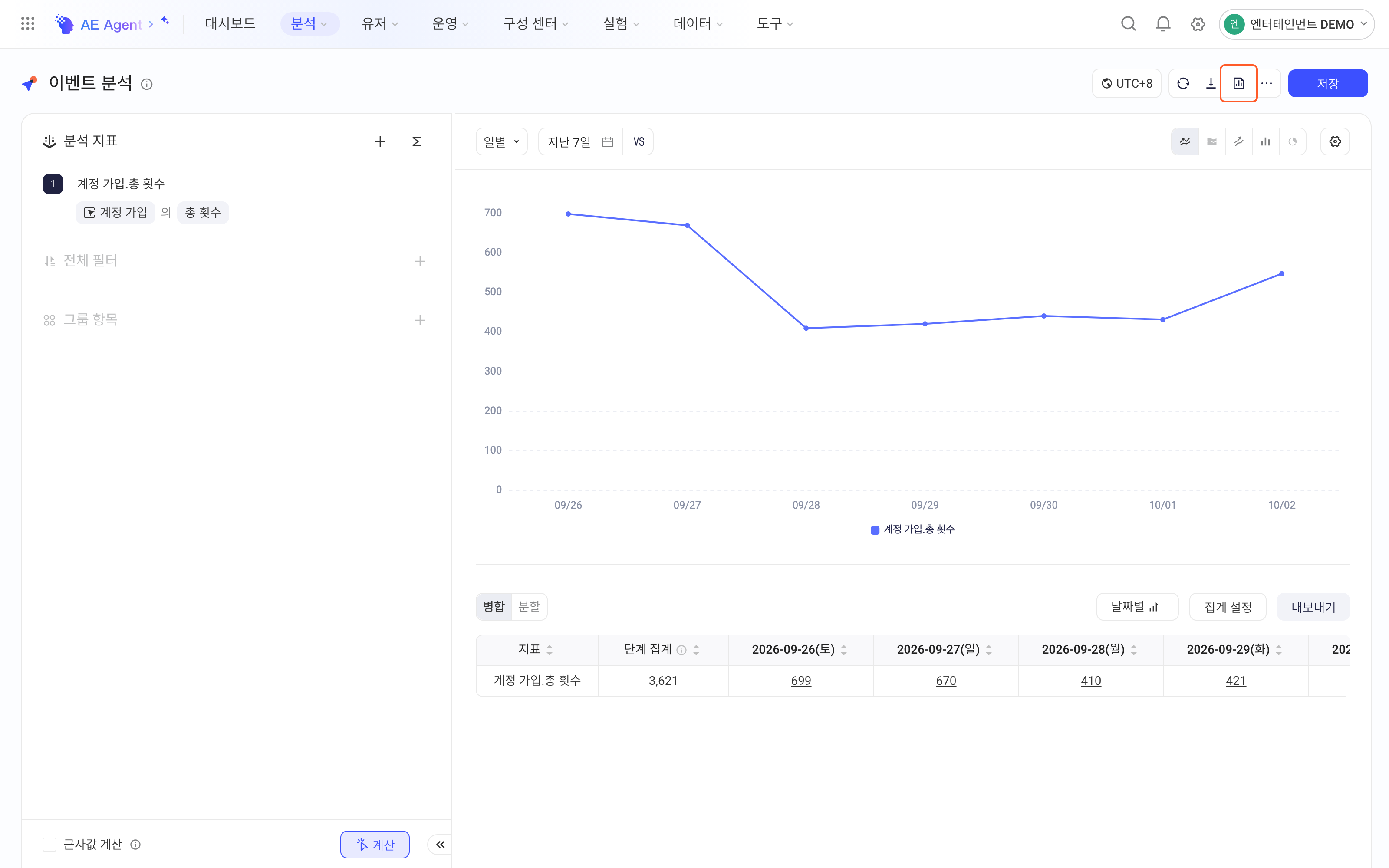Open the app grid launcher icon

(27, 23)
